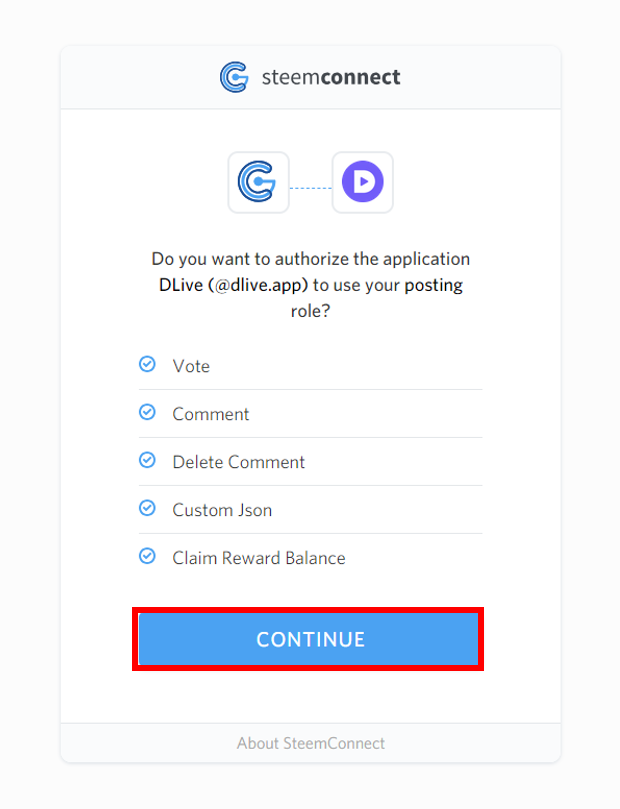Click the steemconnect wordmark in the header

pos(330,77)
